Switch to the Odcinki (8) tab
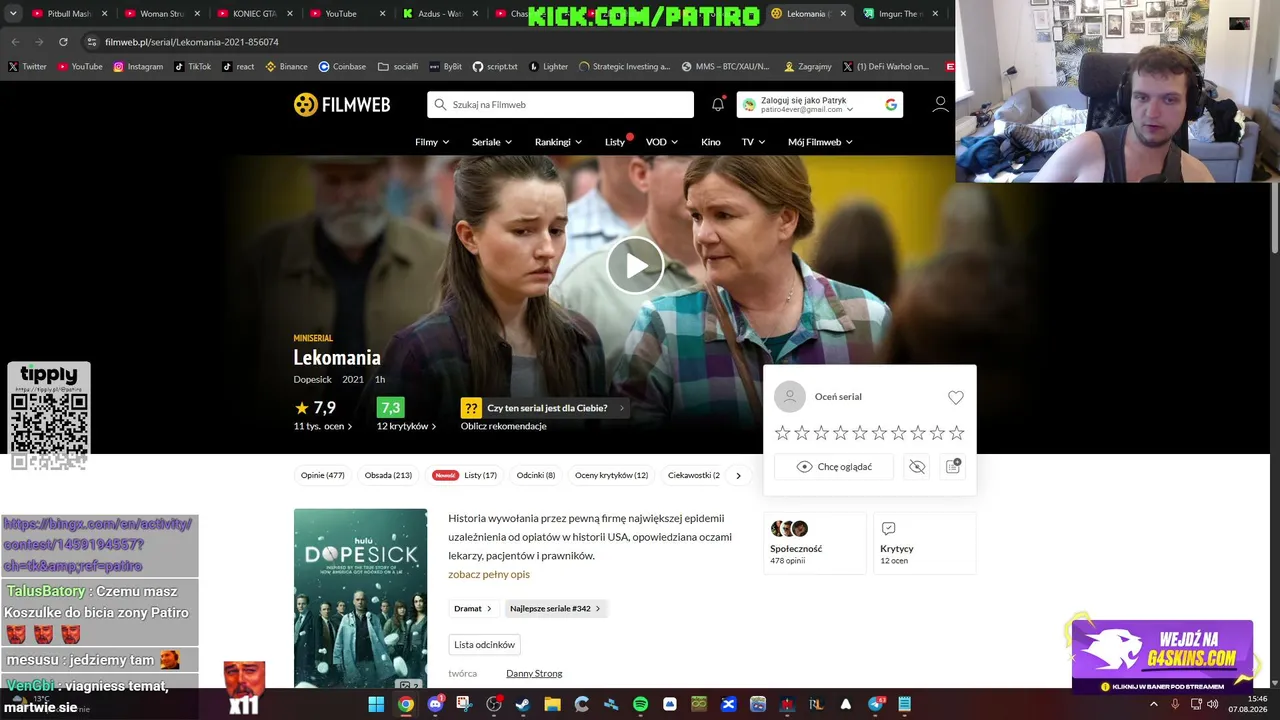The width and height of the screenshot is (1280, 720). pos(536,475)
